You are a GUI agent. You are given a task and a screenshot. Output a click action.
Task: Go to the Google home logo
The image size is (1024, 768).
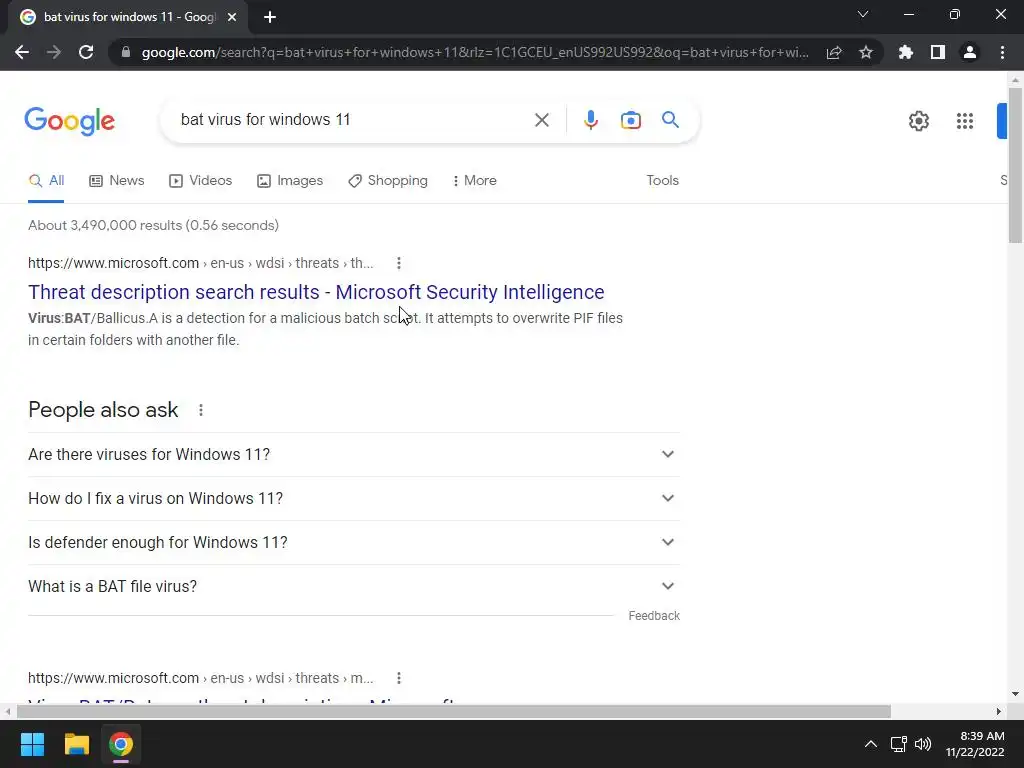[x=70, y=121]
